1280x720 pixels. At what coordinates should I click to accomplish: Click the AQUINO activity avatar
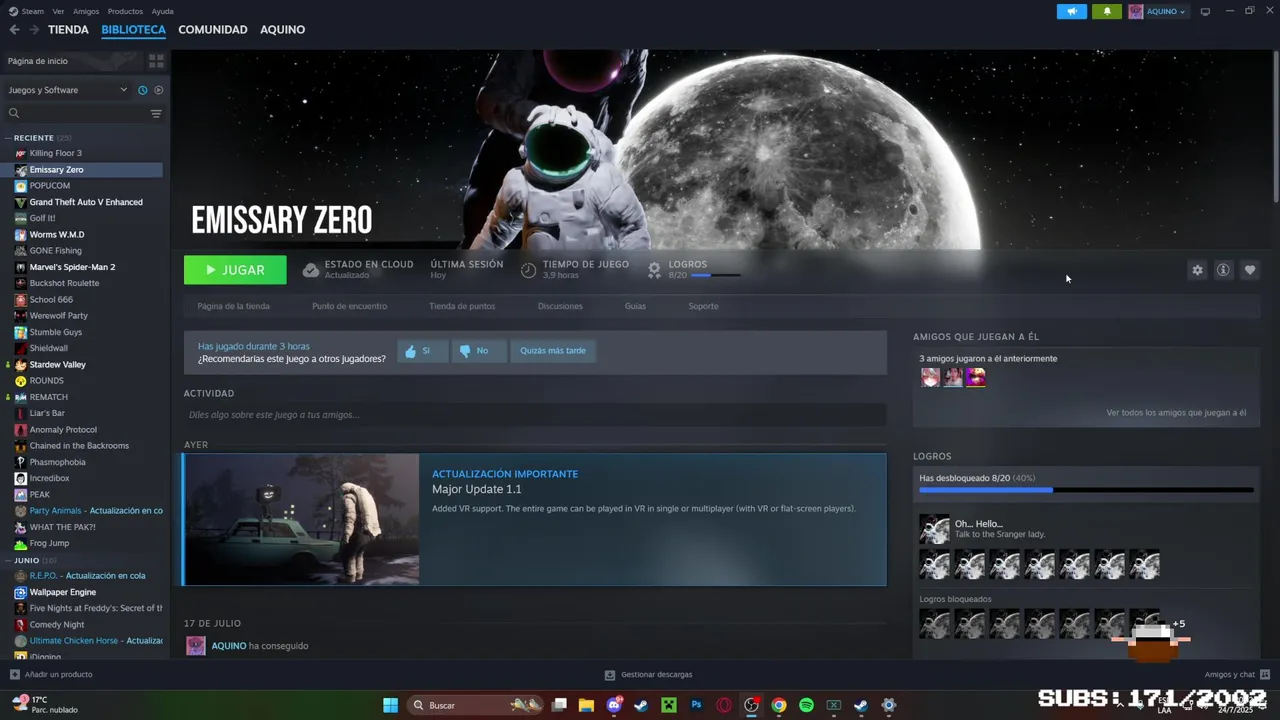point(196,646)
